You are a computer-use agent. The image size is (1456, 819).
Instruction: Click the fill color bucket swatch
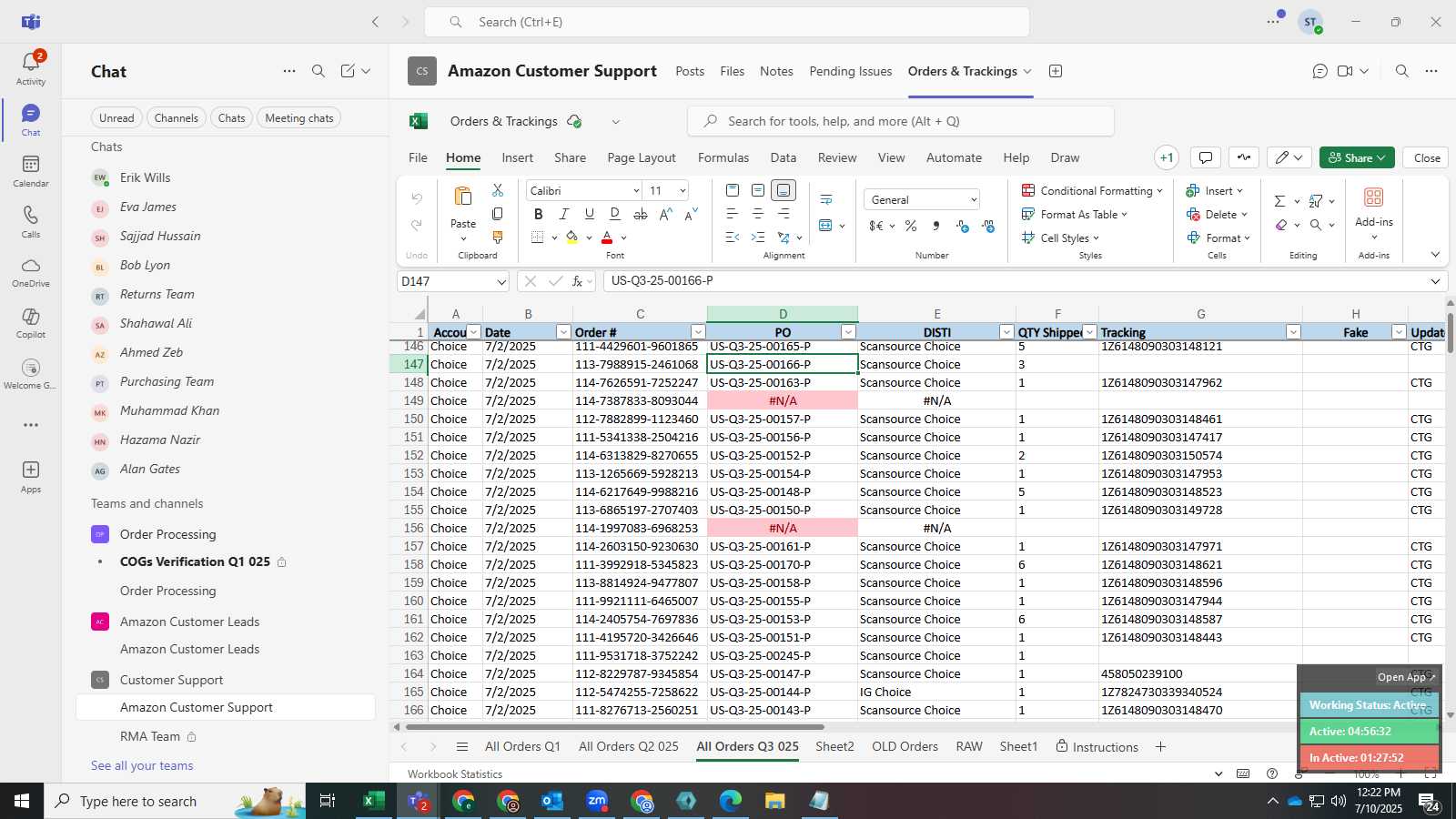coord(571,238)
